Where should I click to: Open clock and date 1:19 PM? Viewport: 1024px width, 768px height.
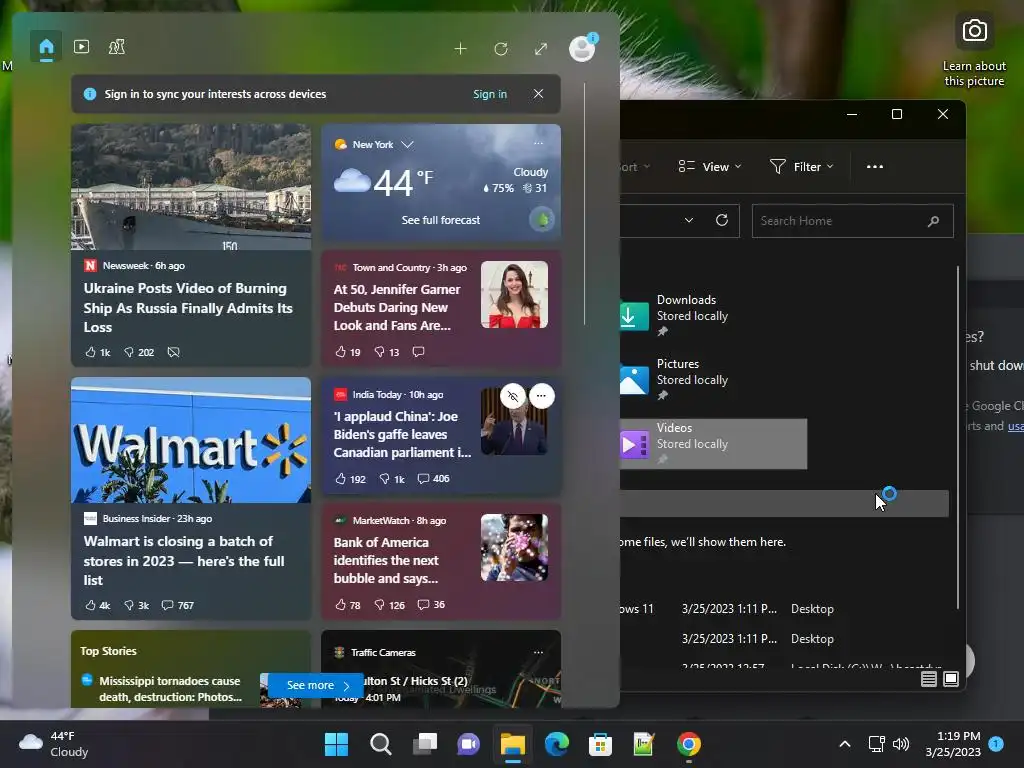click(x=953, y=744)
